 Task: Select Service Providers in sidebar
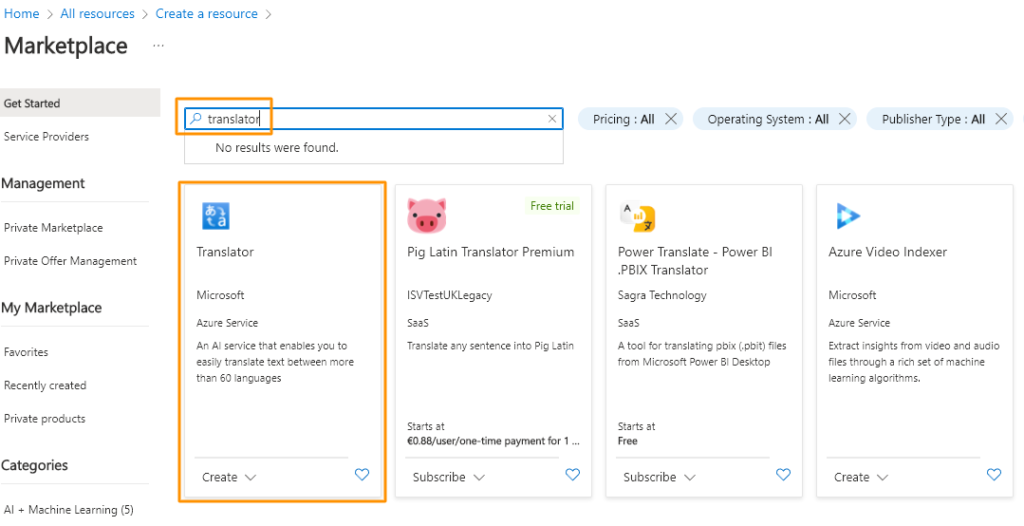coord(46,137)
